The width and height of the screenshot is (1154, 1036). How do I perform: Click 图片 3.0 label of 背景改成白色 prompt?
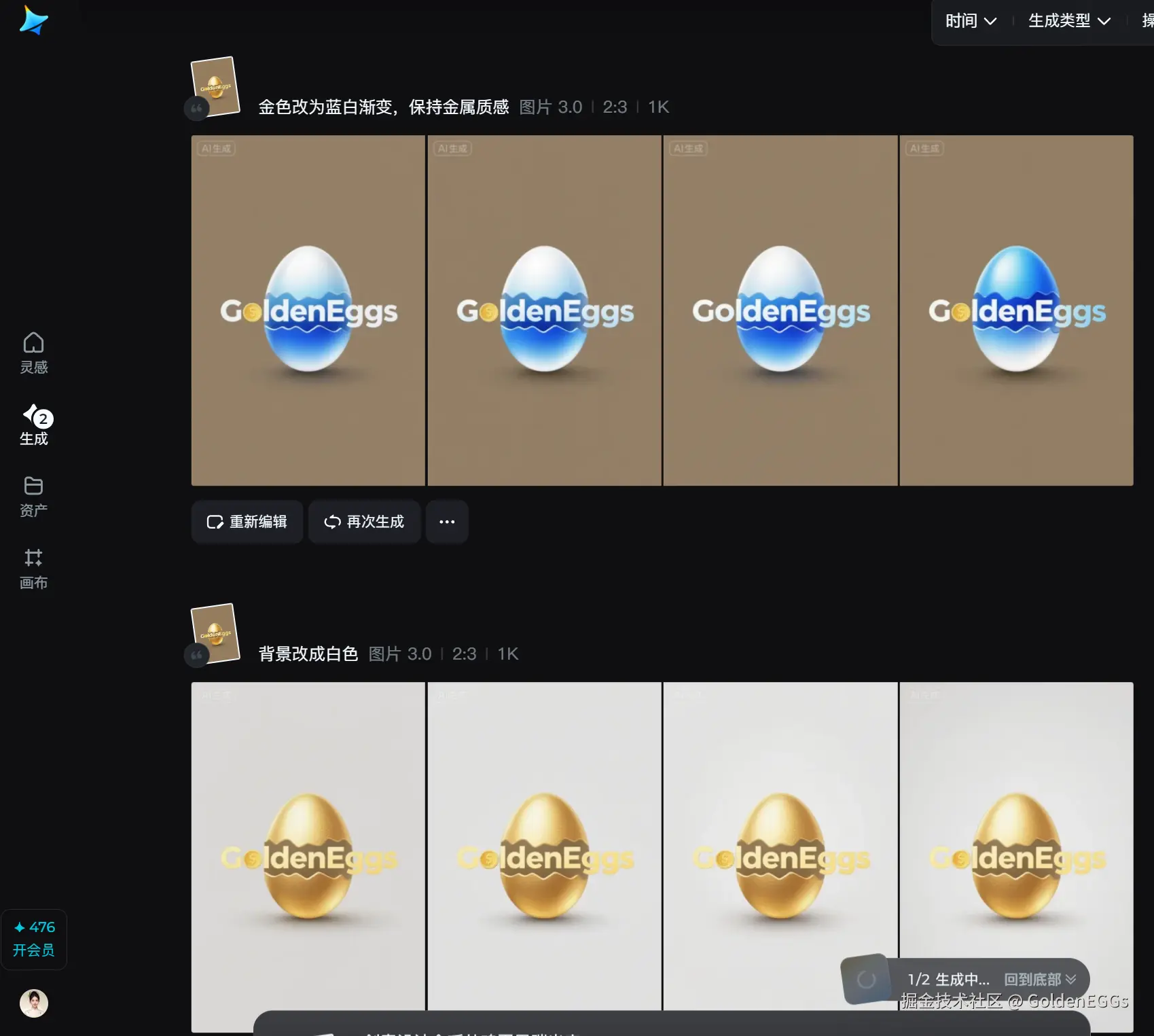[x=400, y=654]
